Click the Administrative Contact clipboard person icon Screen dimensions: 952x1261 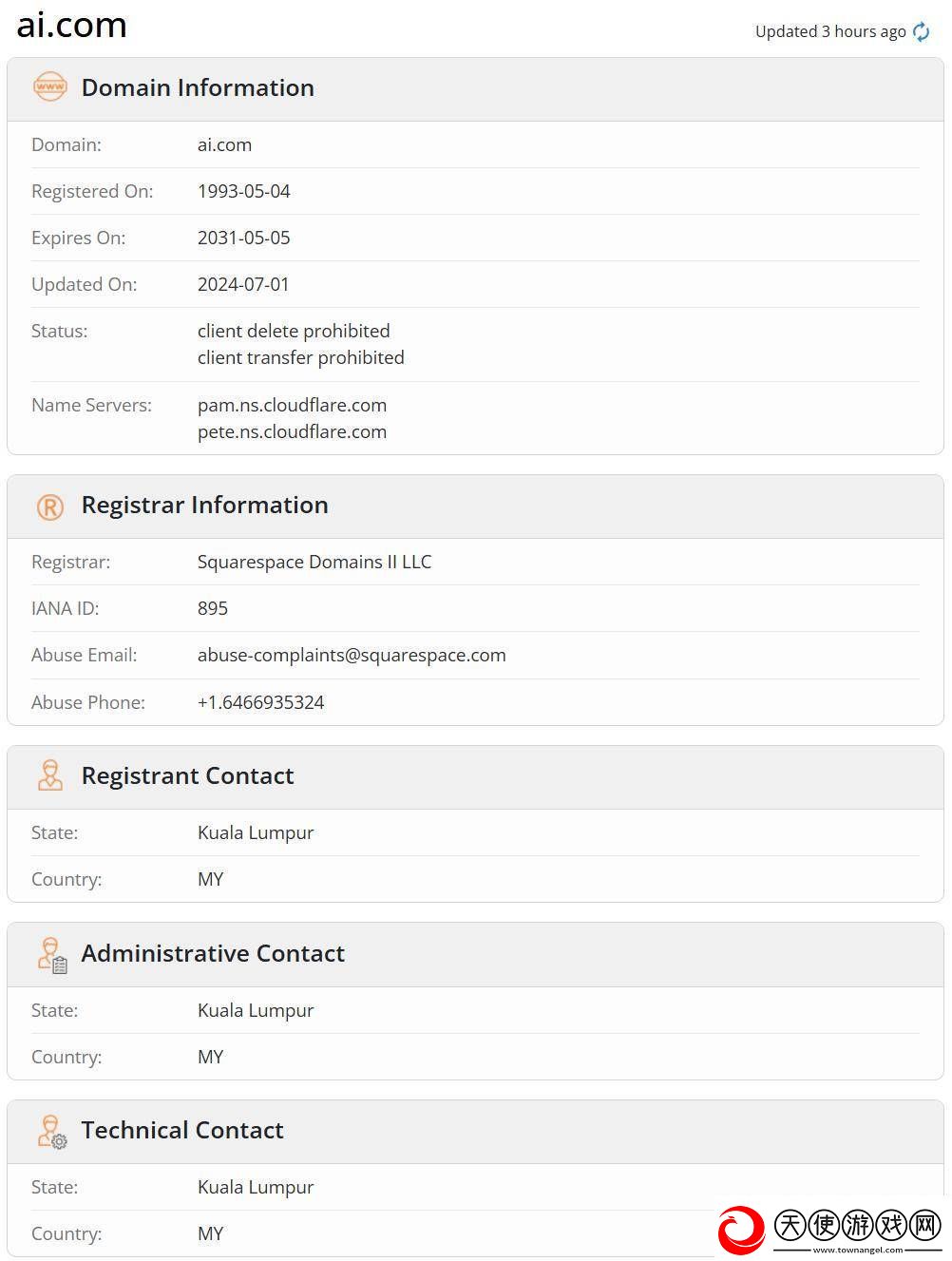point(52,955)
